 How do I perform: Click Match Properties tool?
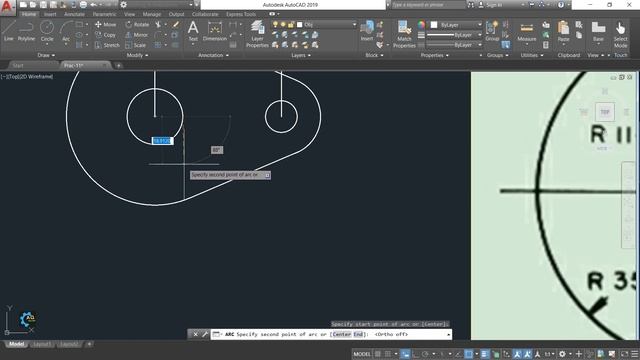pyautogui.click(x=404, y=34)
